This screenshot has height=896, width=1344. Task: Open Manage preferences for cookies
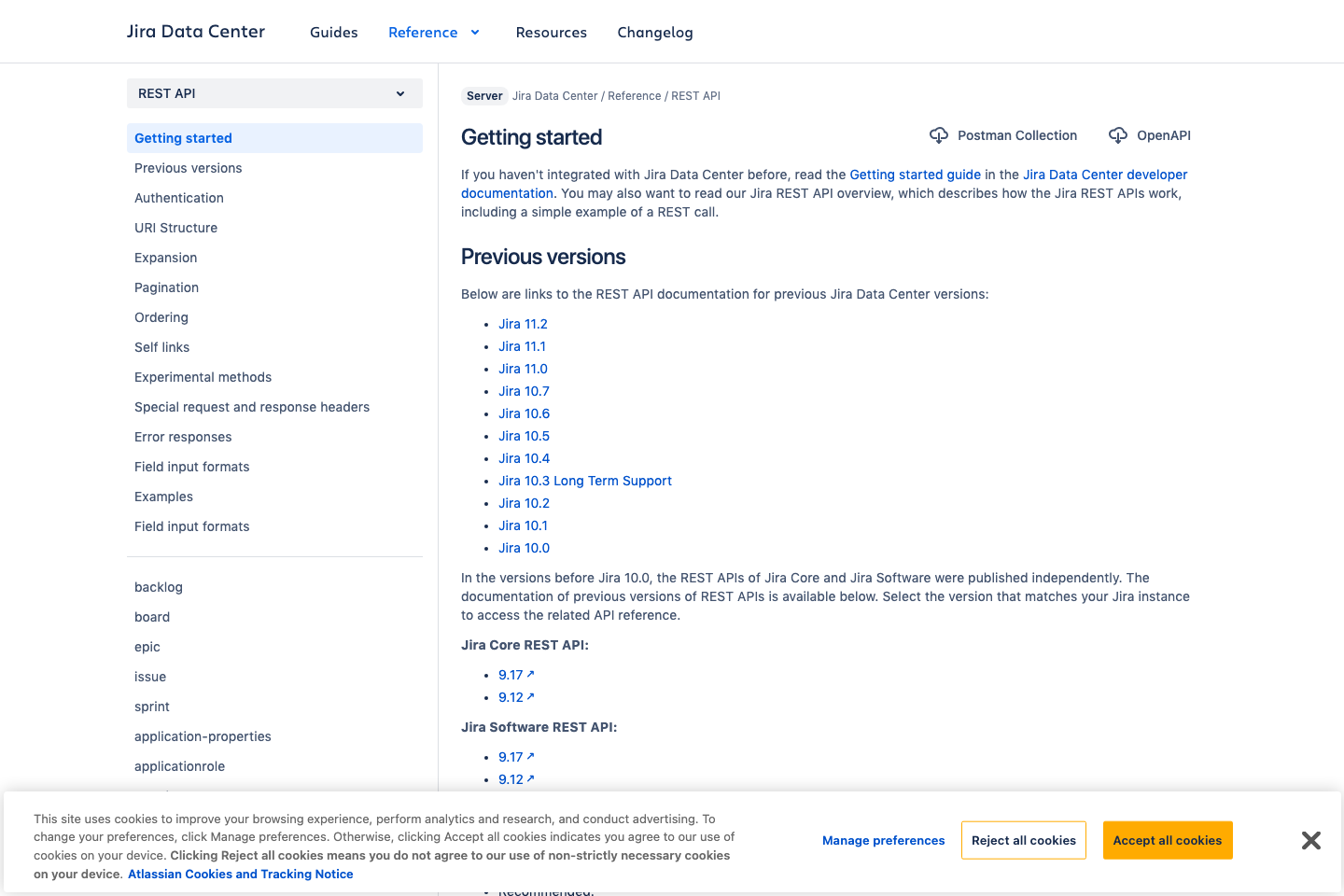(x=883, y=840)
